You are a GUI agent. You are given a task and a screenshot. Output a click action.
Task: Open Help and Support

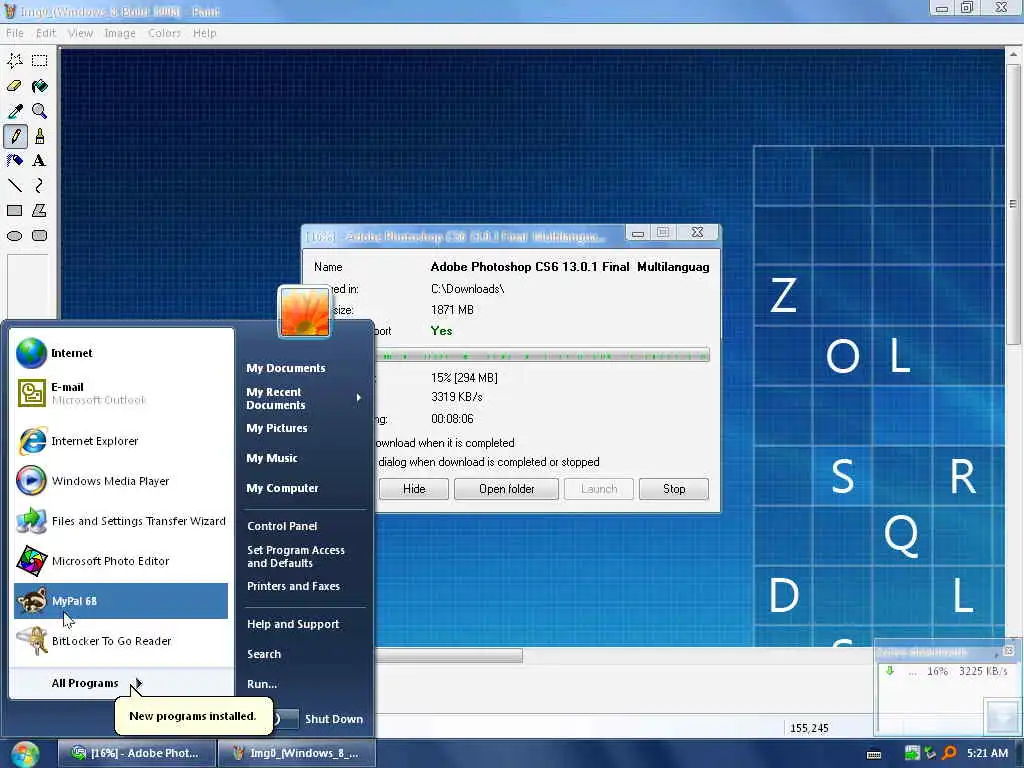pos(293,624)
